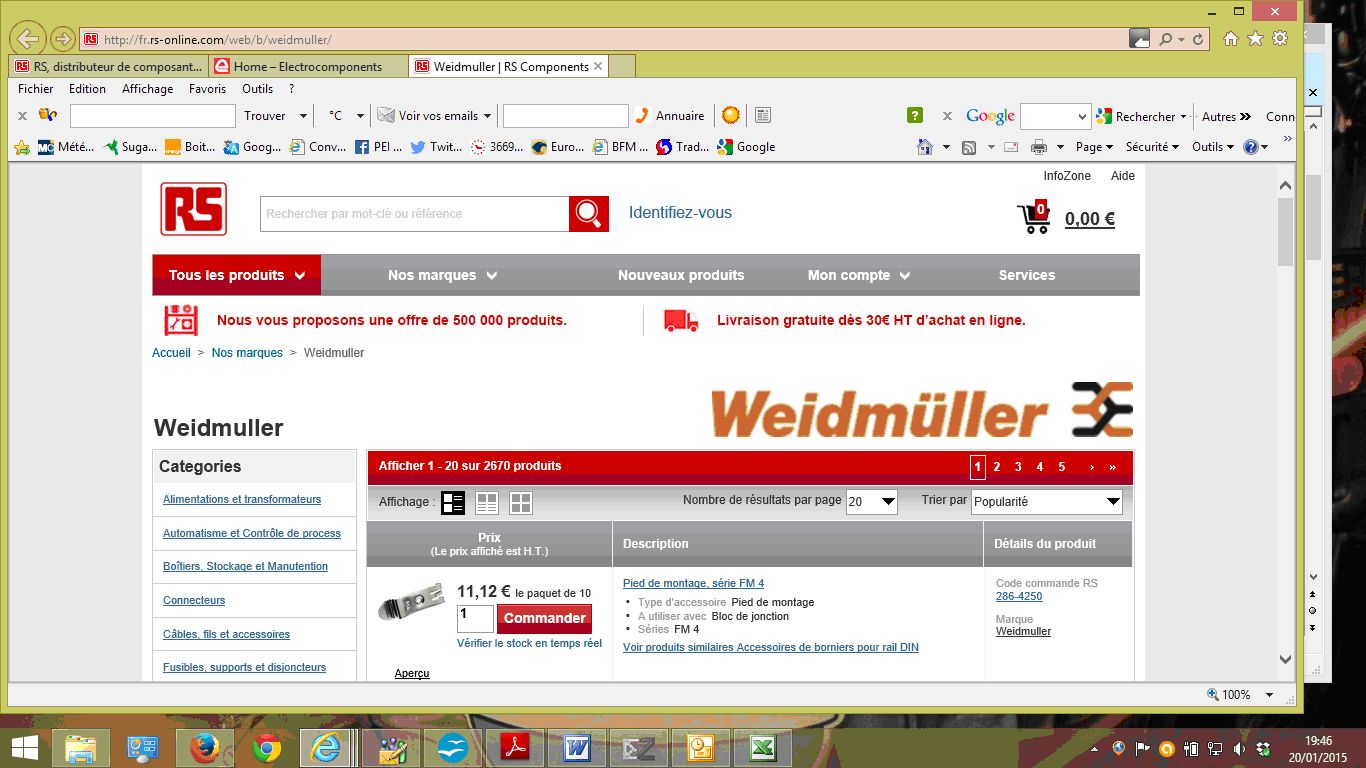
Task: Click Nouveaux produits in navigation bar
Action: 681,275
